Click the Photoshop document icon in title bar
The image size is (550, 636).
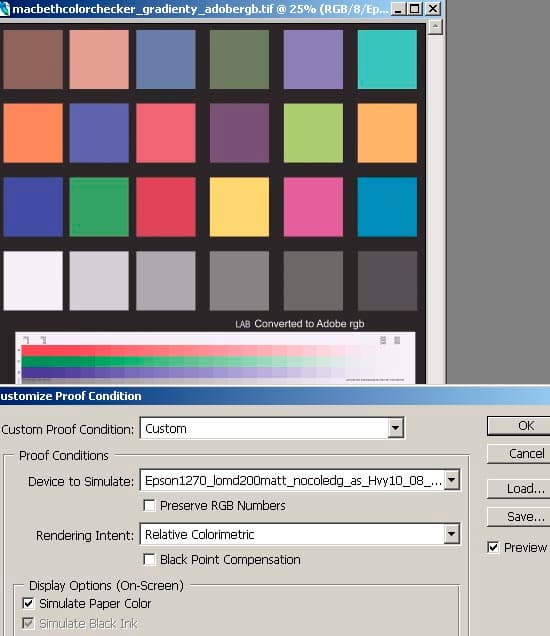(4, 9)
